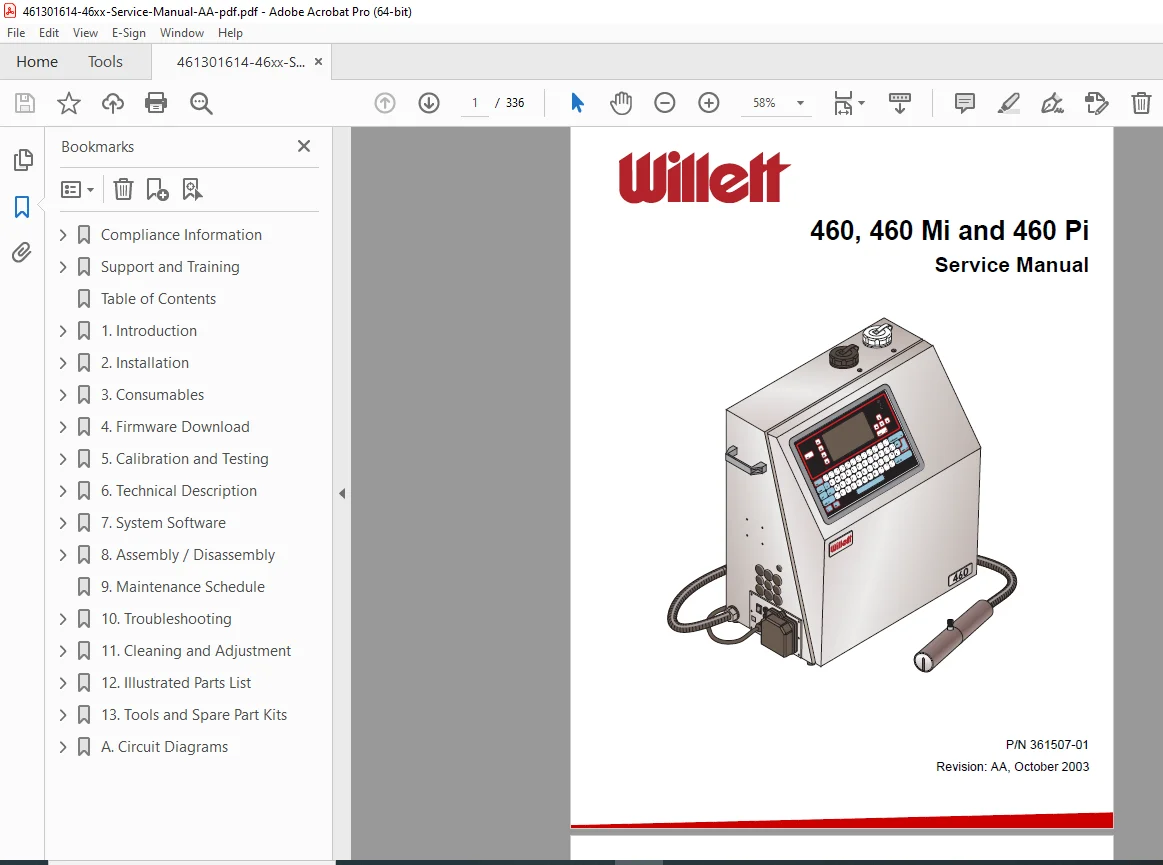Click the page number input field
The width and height of the screenshot is (1163, 865).
475,103
